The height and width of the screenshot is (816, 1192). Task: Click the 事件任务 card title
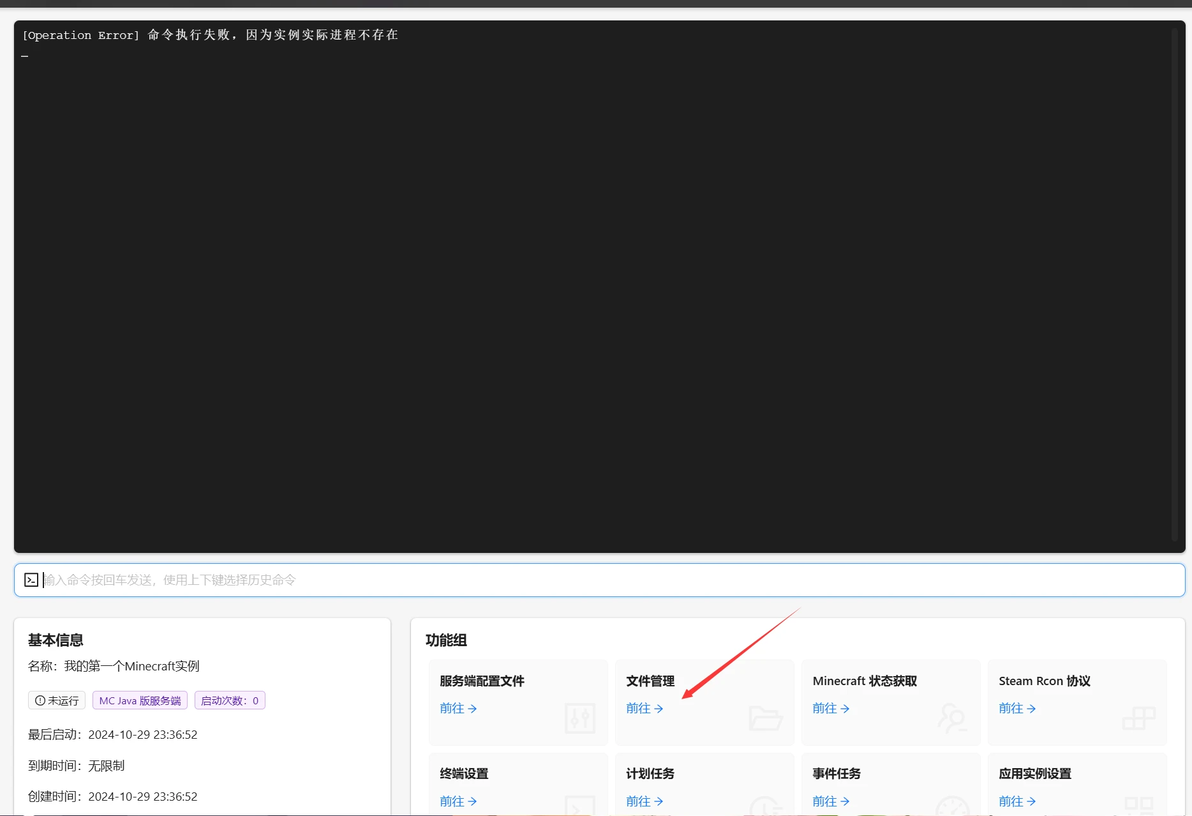tap(836, 773)
